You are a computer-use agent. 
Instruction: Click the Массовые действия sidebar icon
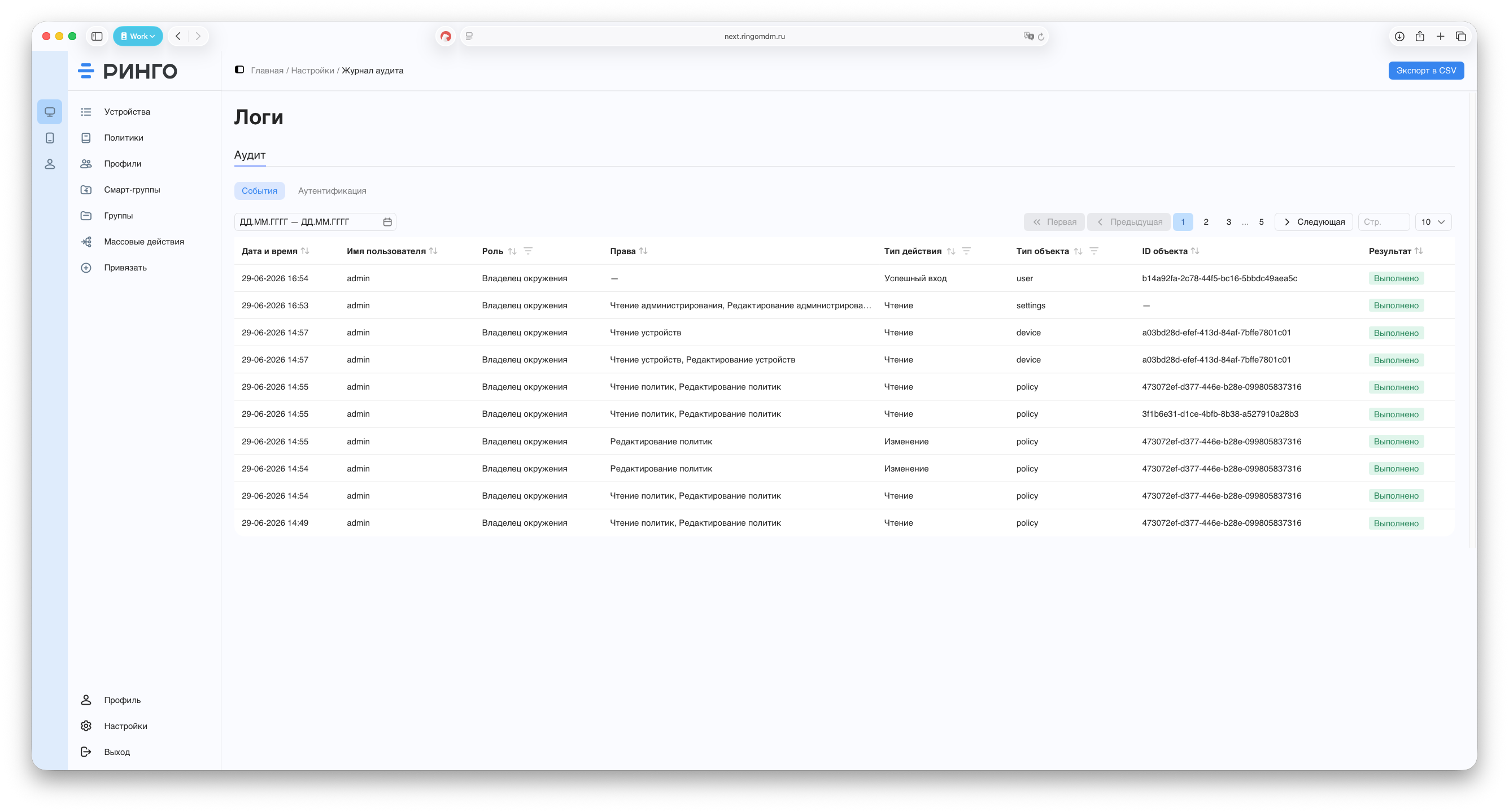[x=86, y=242]
